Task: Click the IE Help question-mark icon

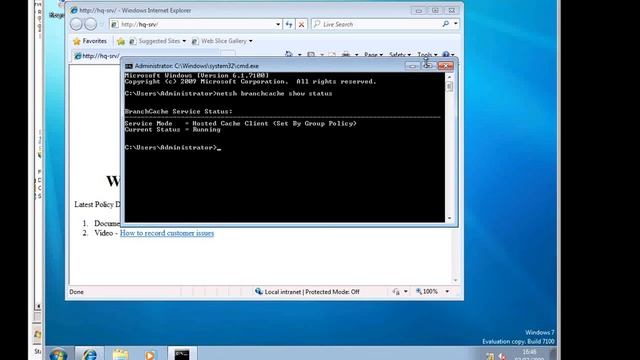Action: coord(446,54)
